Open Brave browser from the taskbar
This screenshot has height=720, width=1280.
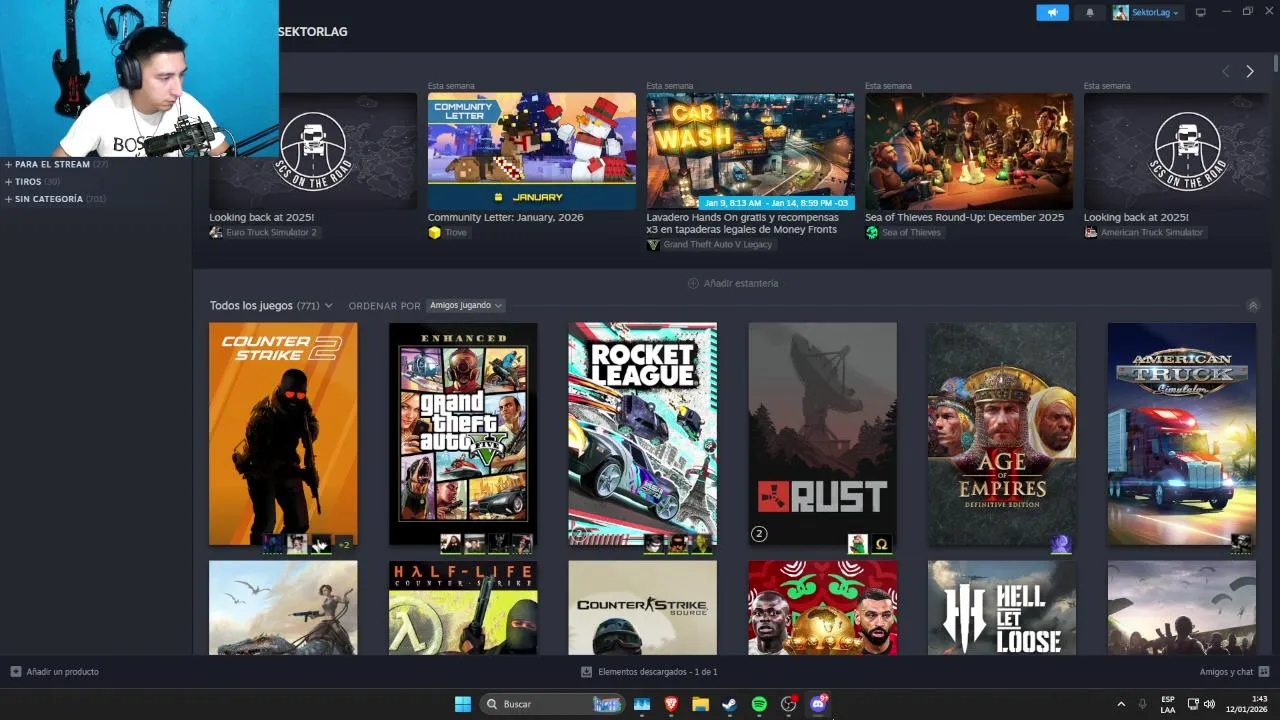(671, 704)
